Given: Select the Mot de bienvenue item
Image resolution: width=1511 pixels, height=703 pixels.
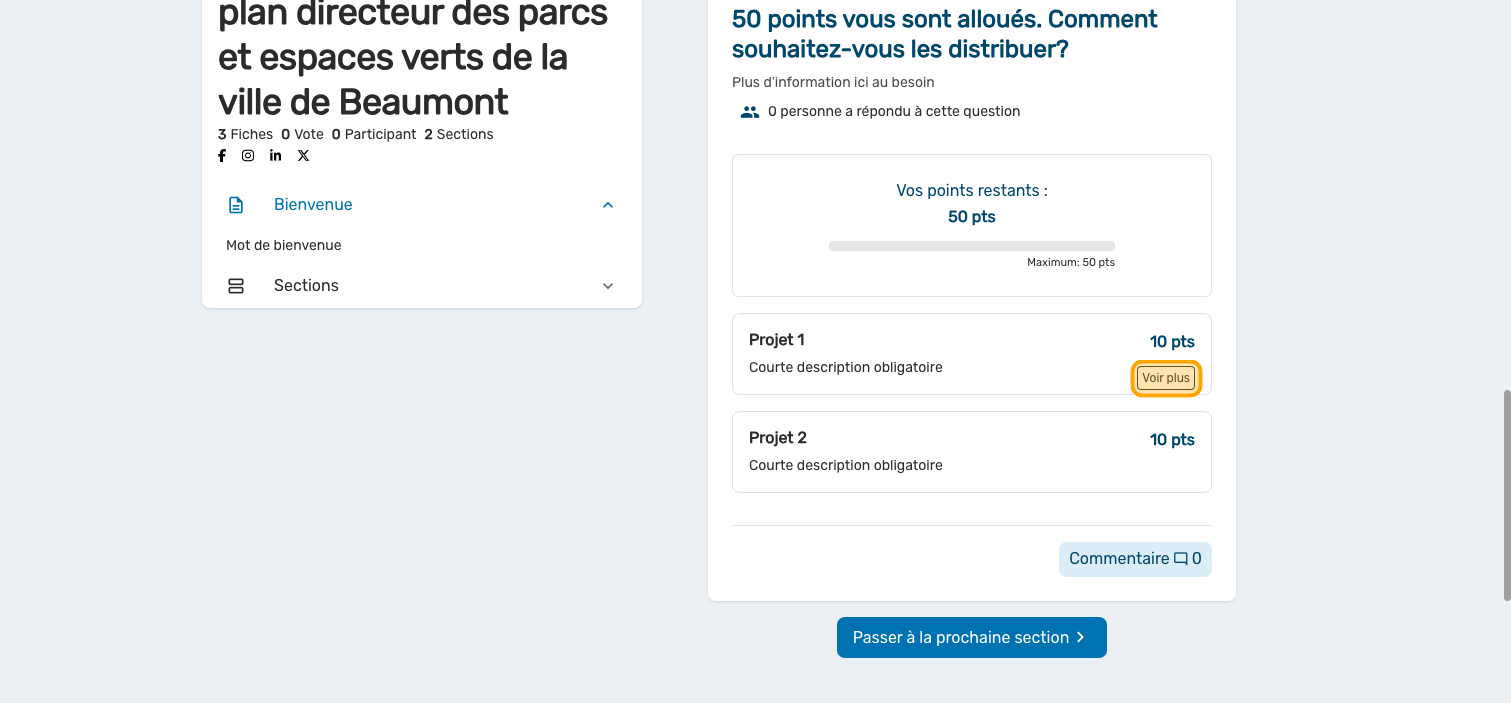Looking at the screenshot, I should [x=284, y=245].
